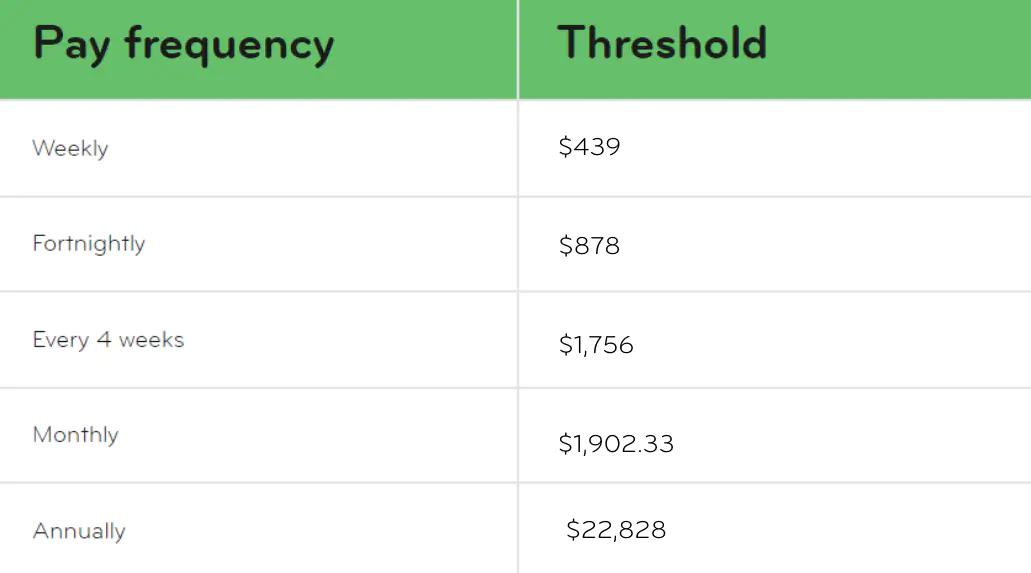The image size is (1031, 573).
Task: Pick the threshold amount for annual pay
Action: [616, 529]
